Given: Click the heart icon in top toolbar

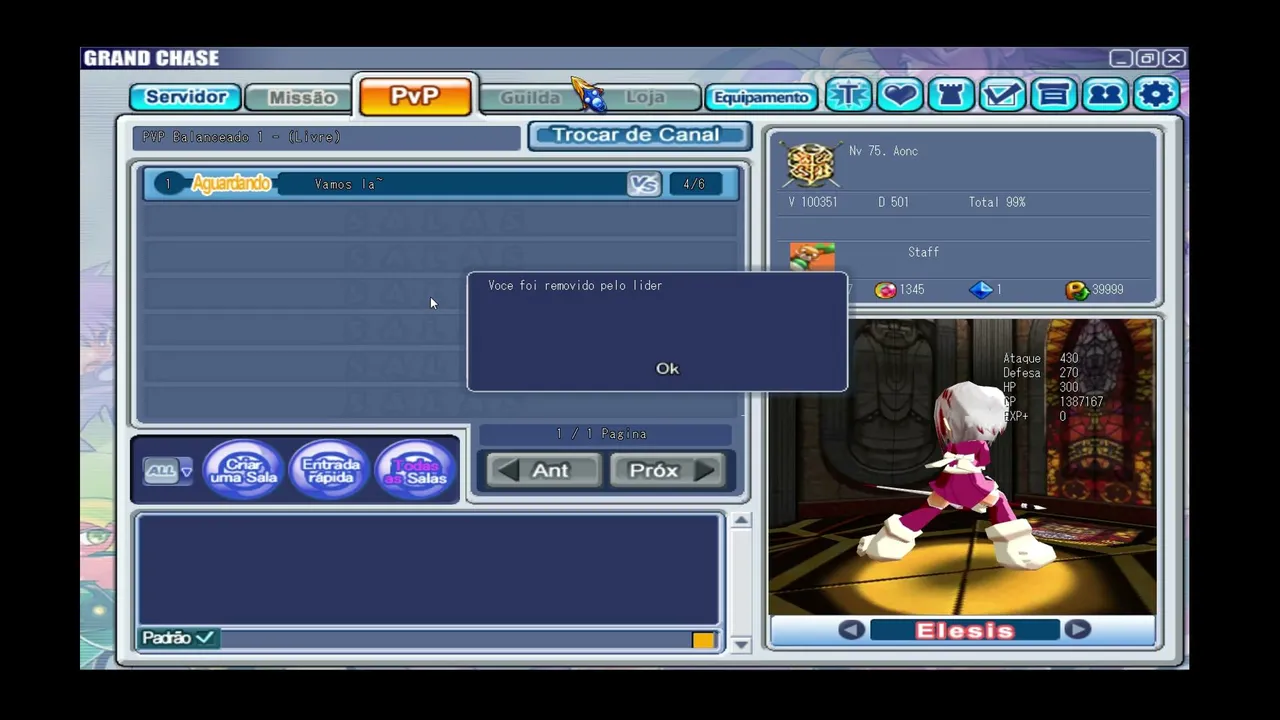Looking at the screenshot, I should [x=900, y=96].
